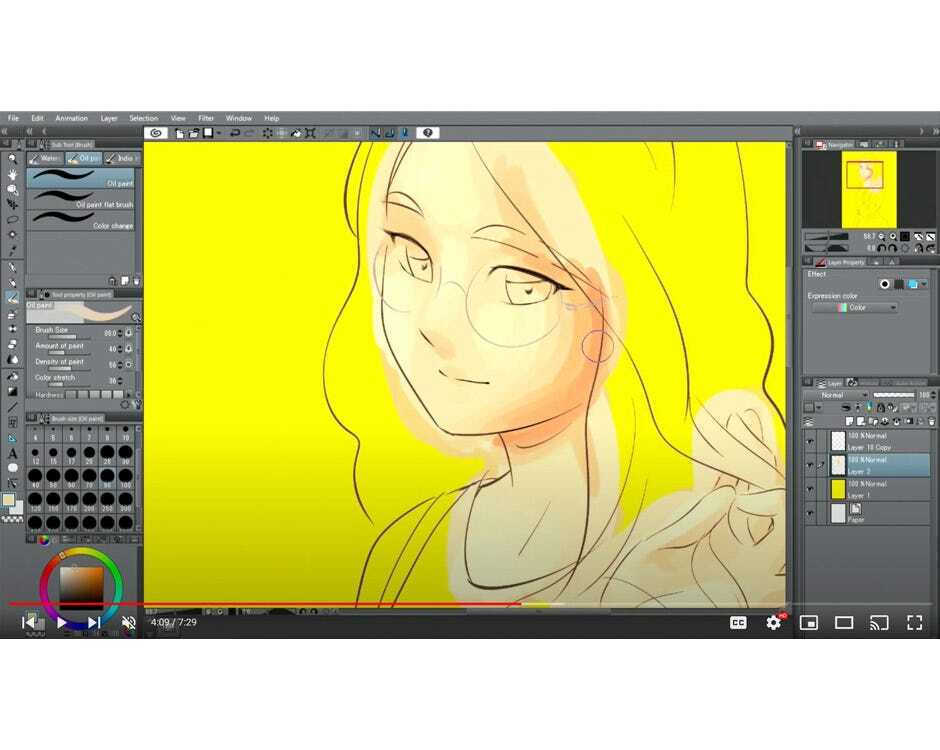The height and width of the screenshot is (750, 940).
Task: Choose the Text tool
Action: coord(12,453)
